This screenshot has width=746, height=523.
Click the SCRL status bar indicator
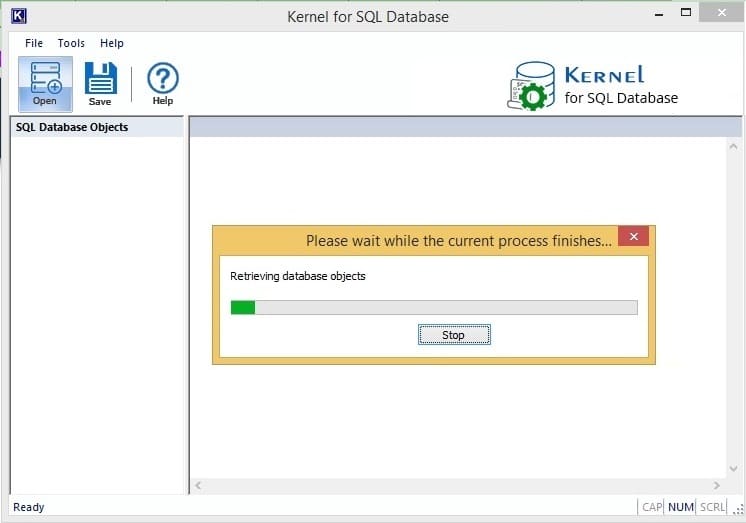712,507
